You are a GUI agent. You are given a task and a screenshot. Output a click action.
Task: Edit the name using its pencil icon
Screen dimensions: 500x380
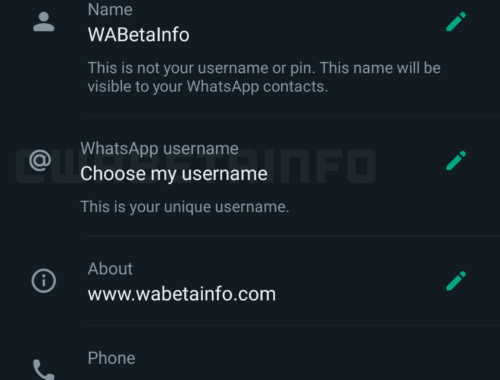click(x=456, y=22)
